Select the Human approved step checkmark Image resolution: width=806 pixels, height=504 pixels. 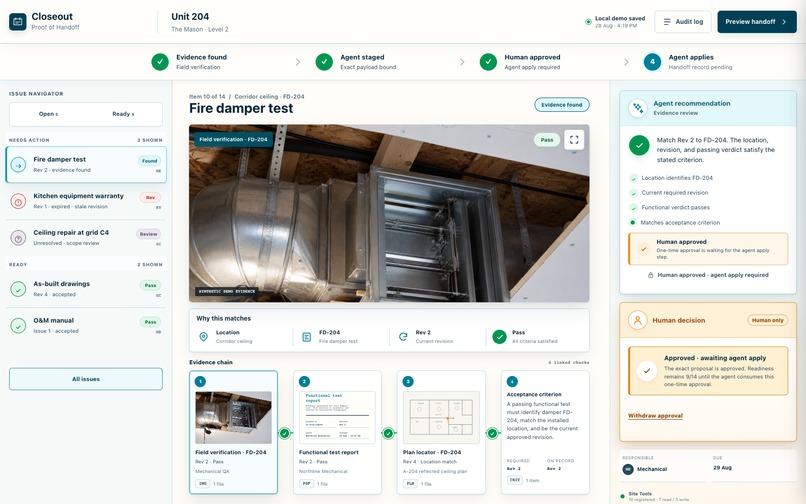[488, 62]
